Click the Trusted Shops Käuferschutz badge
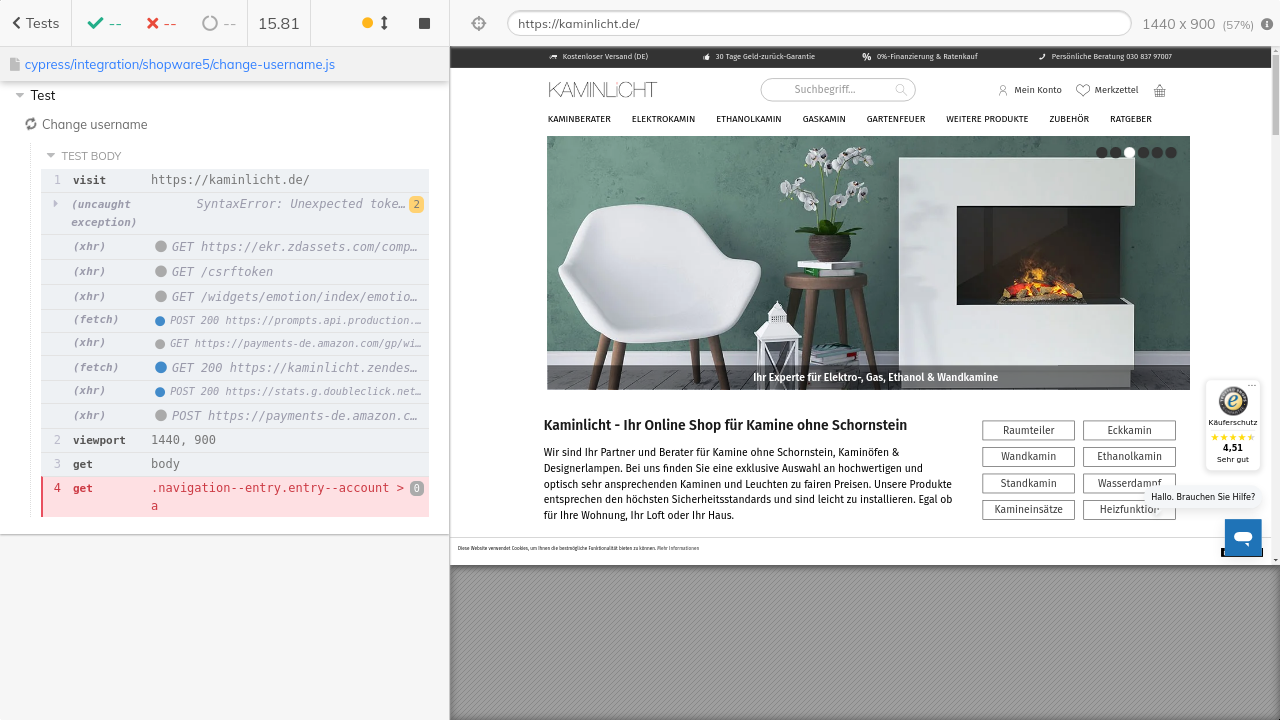 click(x=1232, y=425)
